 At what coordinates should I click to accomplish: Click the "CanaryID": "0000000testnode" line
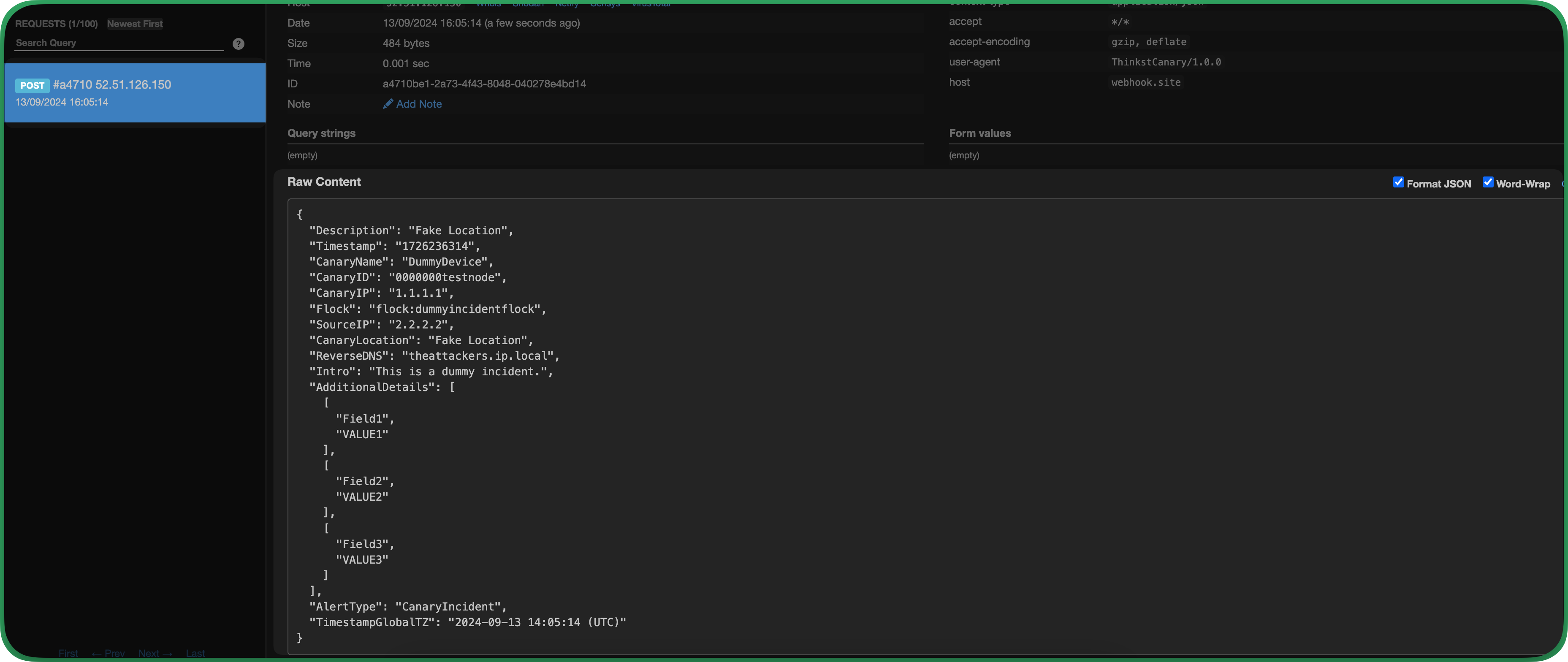[x=408, y=277]
